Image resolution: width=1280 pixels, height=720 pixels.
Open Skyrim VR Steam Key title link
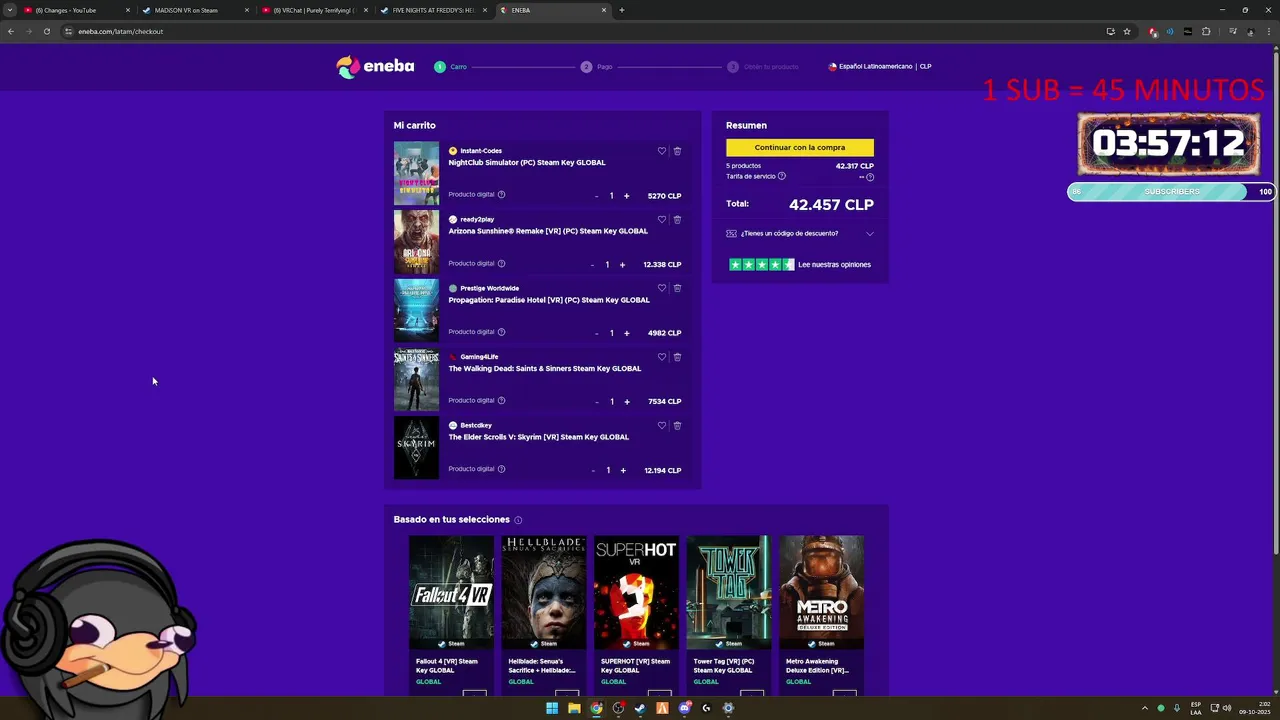coord(538,437)
